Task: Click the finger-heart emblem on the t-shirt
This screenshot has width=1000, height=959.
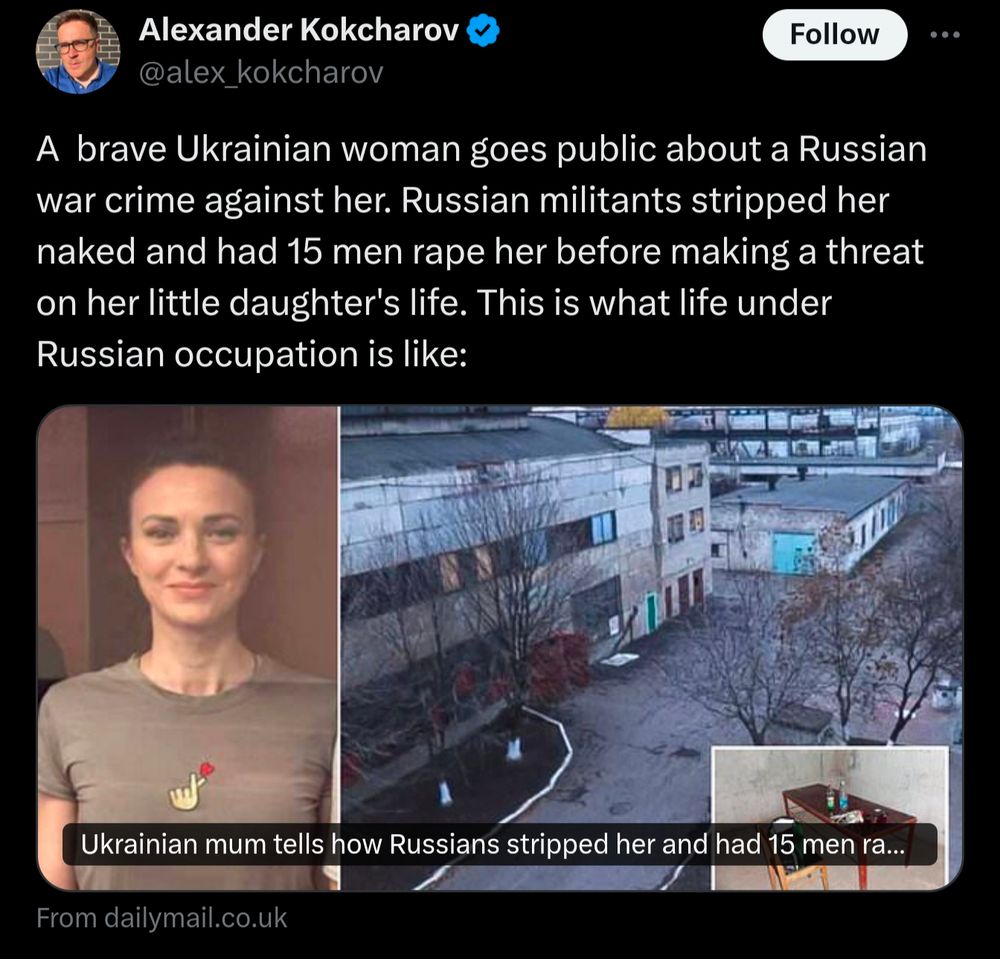Action: tap(190, 787)
